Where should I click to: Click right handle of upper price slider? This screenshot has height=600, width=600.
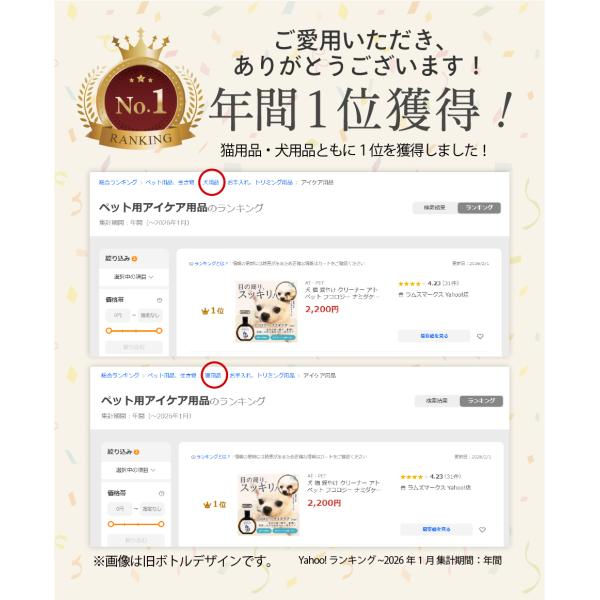[159, 331]
